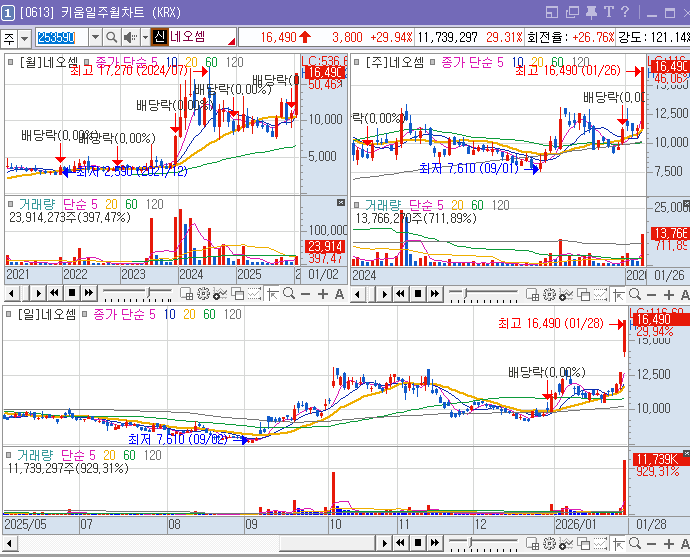Click daily chart overlay windows icon
This screenshot has width=690, height=557.
(x=584, y=544)
